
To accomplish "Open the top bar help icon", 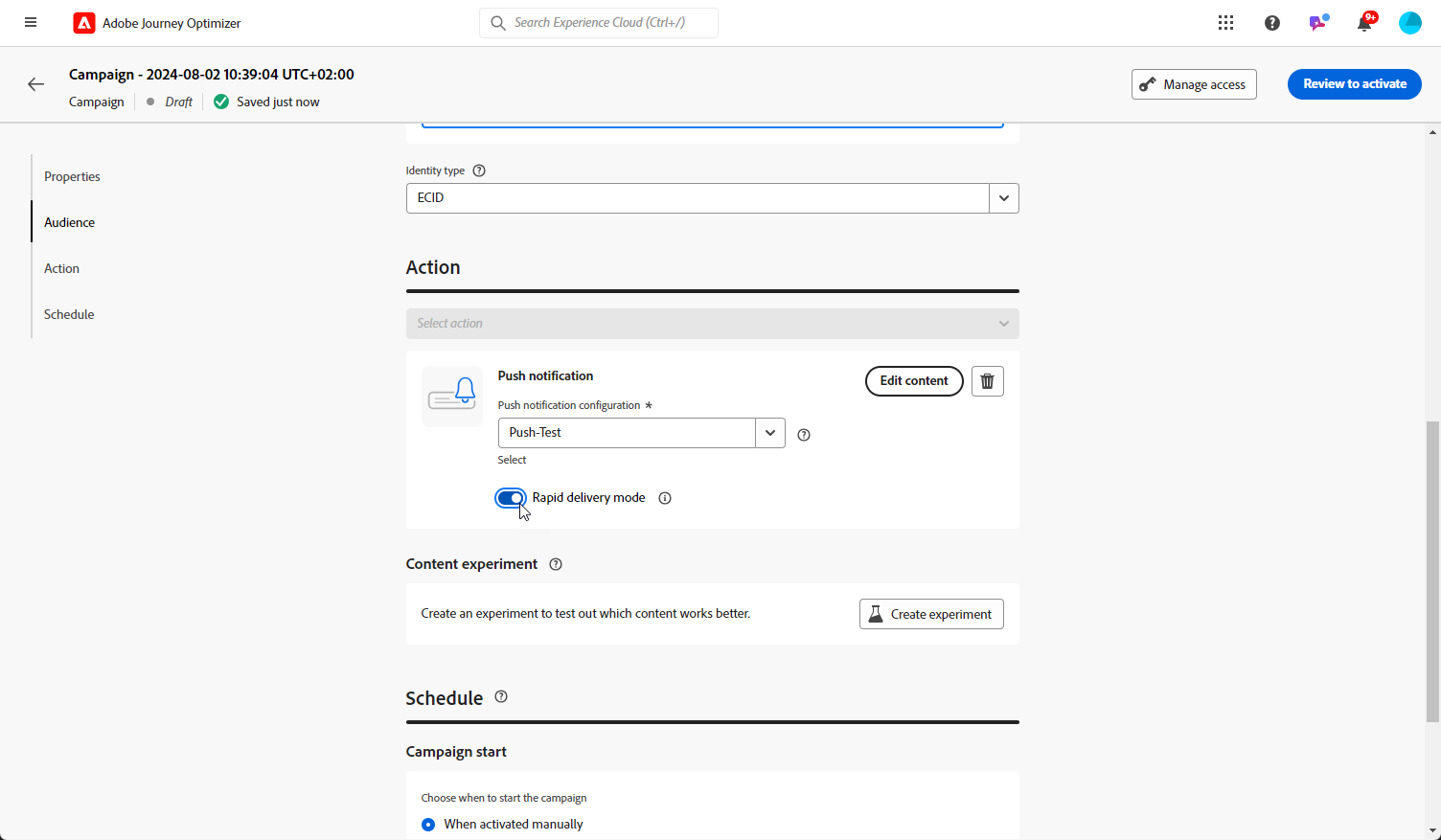I will (x=1272, y=23).
